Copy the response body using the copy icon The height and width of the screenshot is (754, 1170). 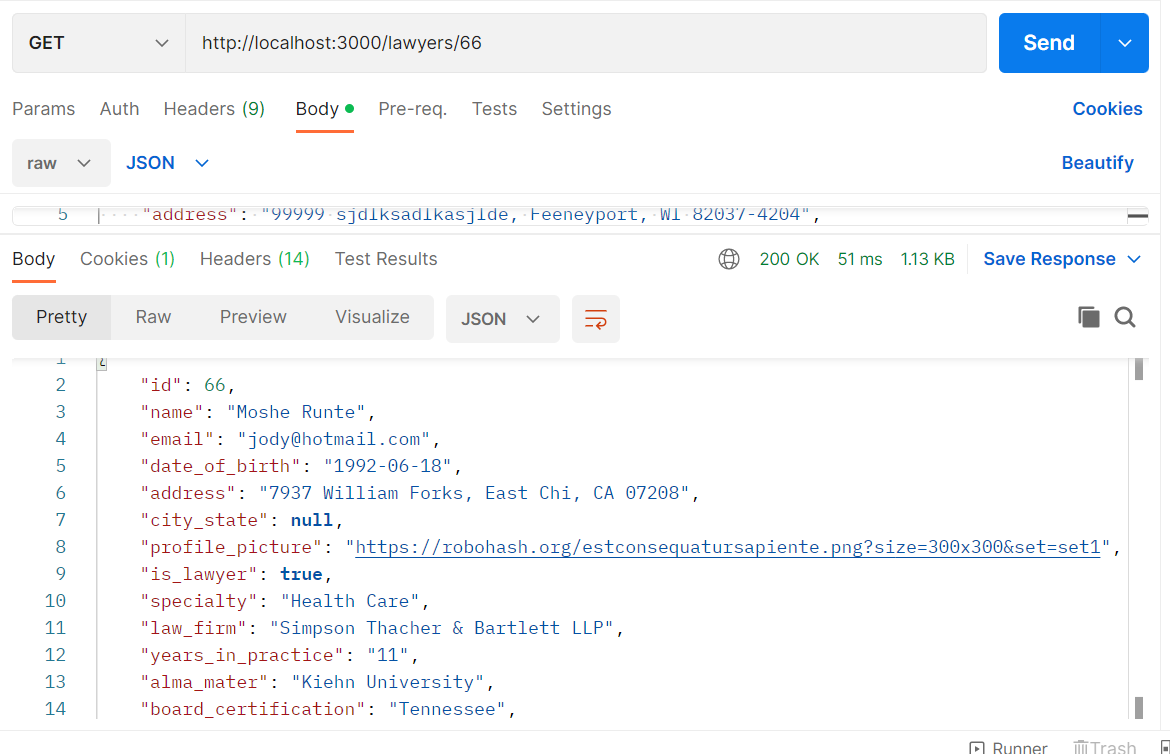[x=1088, y=318]
